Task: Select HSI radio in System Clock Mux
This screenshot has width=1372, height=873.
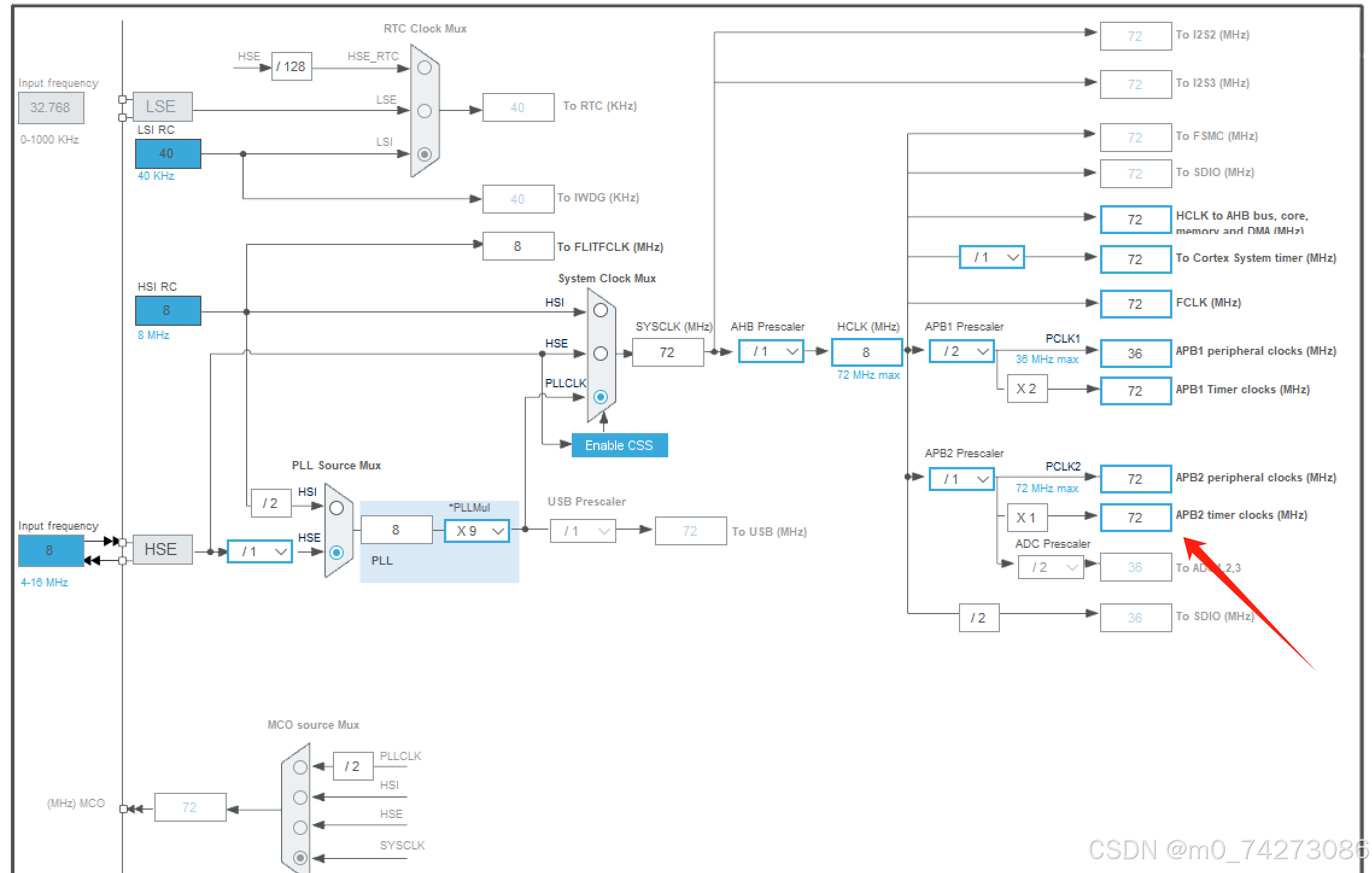Action: coord(600,311)
